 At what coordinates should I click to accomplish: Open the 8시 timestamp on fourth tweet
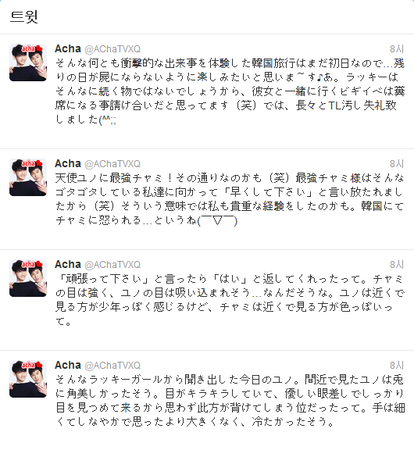click(397, 366)
